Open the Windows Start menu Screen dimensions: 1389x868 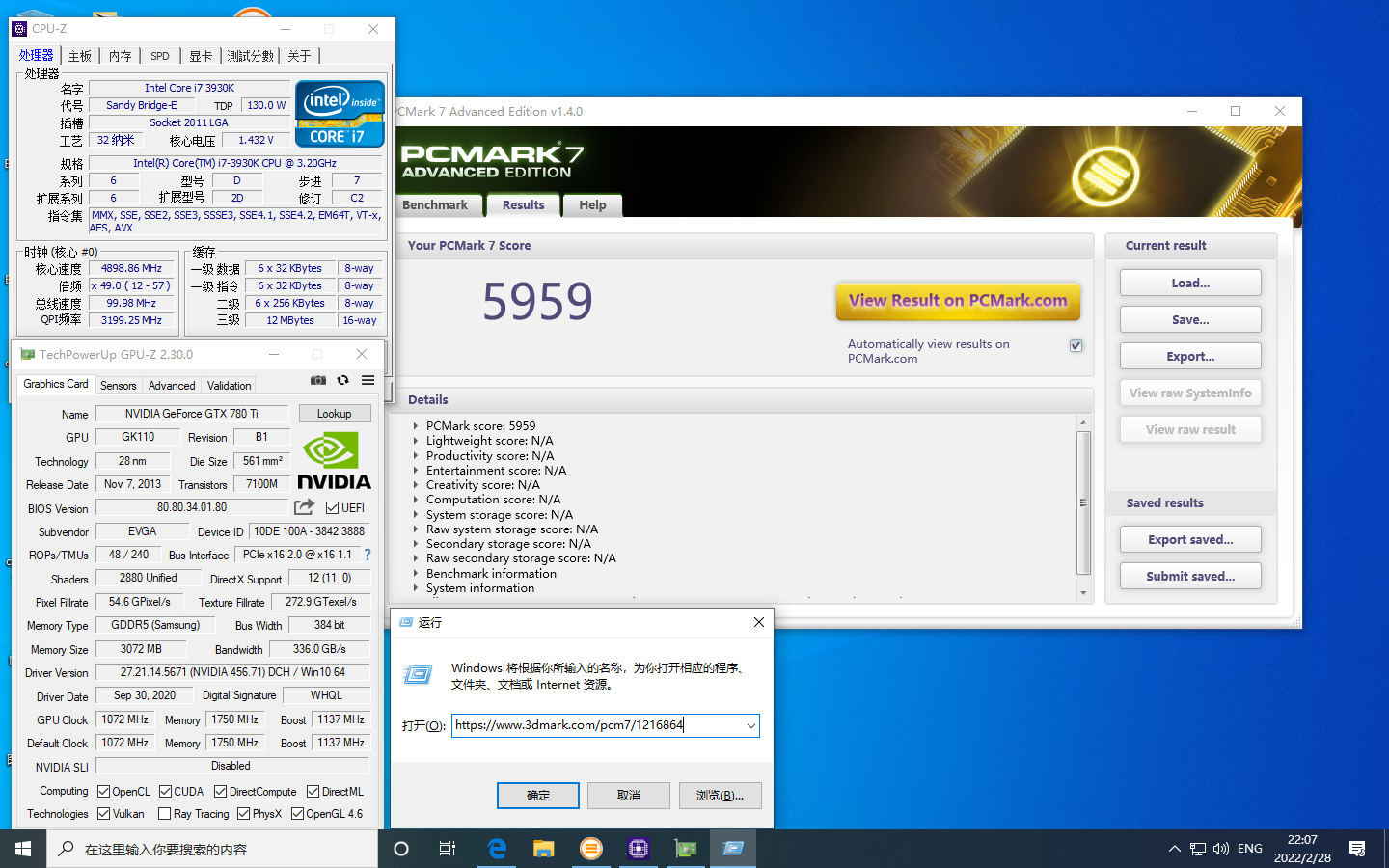[23, 849]
